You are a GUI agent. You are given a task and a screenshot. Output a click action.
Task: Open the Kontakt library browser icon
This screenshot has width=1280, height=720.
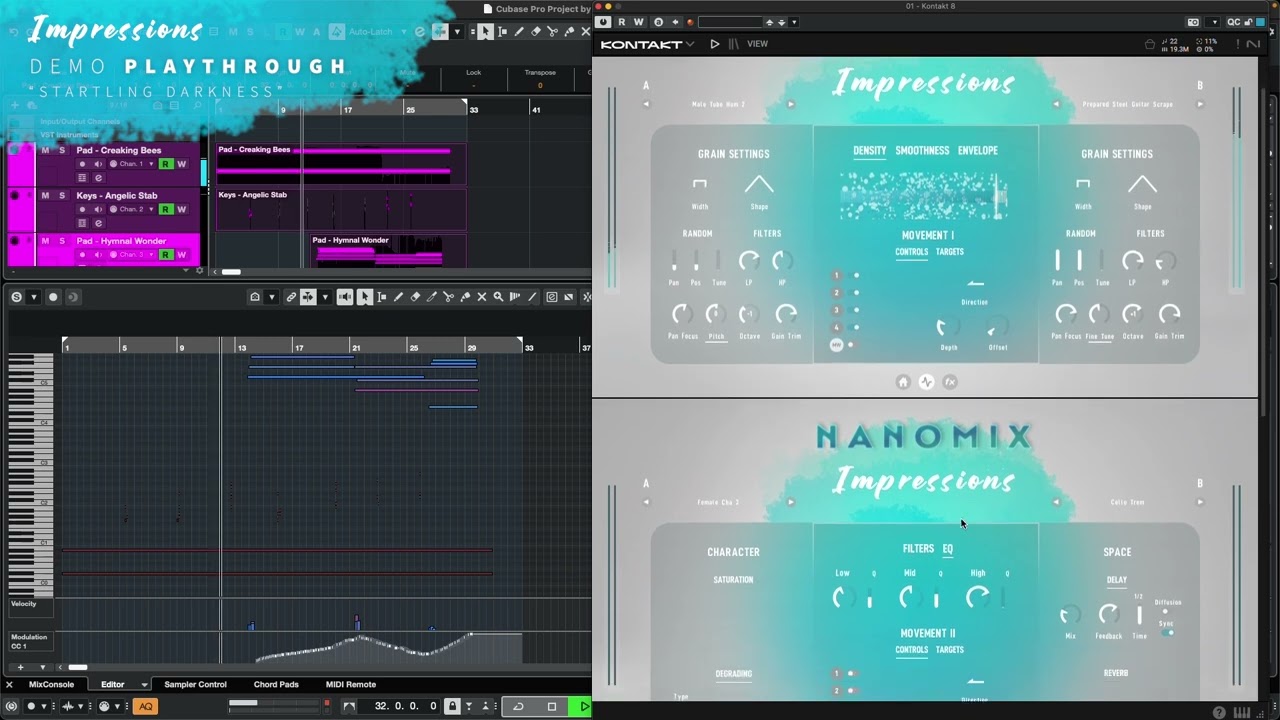point(734,44)
